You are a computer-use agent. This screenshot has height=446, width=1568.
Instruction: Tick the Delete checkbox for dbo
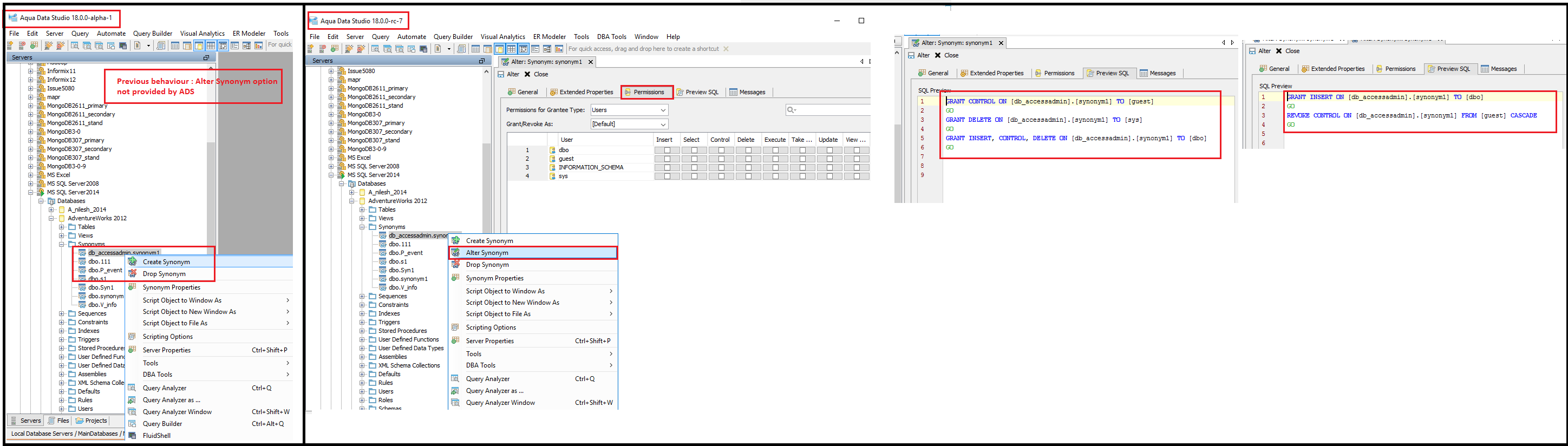pos(748,150)
